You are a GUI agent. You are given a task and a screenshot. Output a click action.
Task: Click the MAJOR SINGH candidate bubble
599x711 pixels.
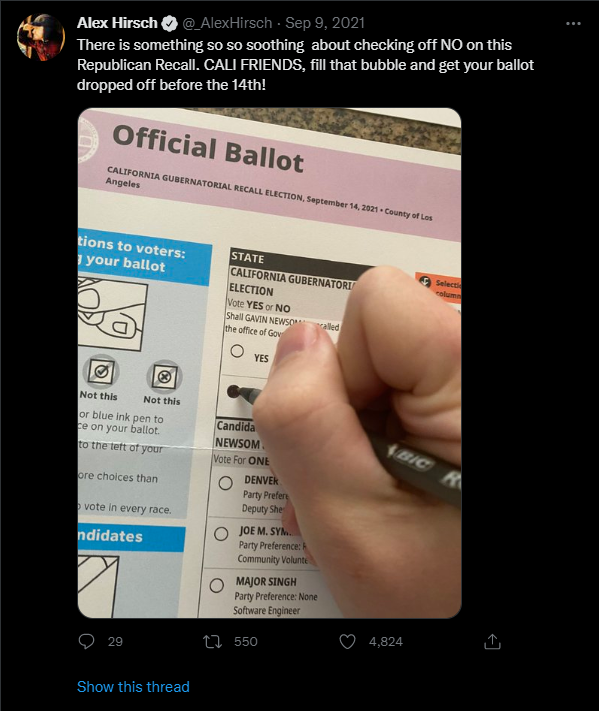[x=216, y=585]
